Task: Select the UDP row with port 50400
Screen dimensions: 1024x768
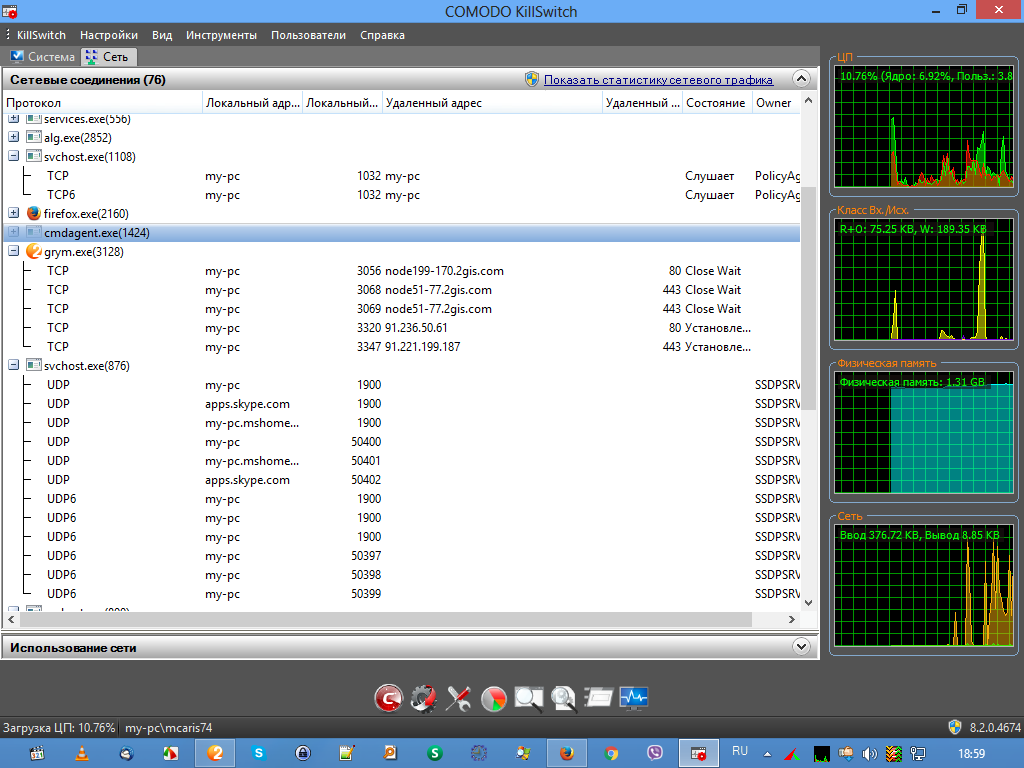Action: (402, 441)
